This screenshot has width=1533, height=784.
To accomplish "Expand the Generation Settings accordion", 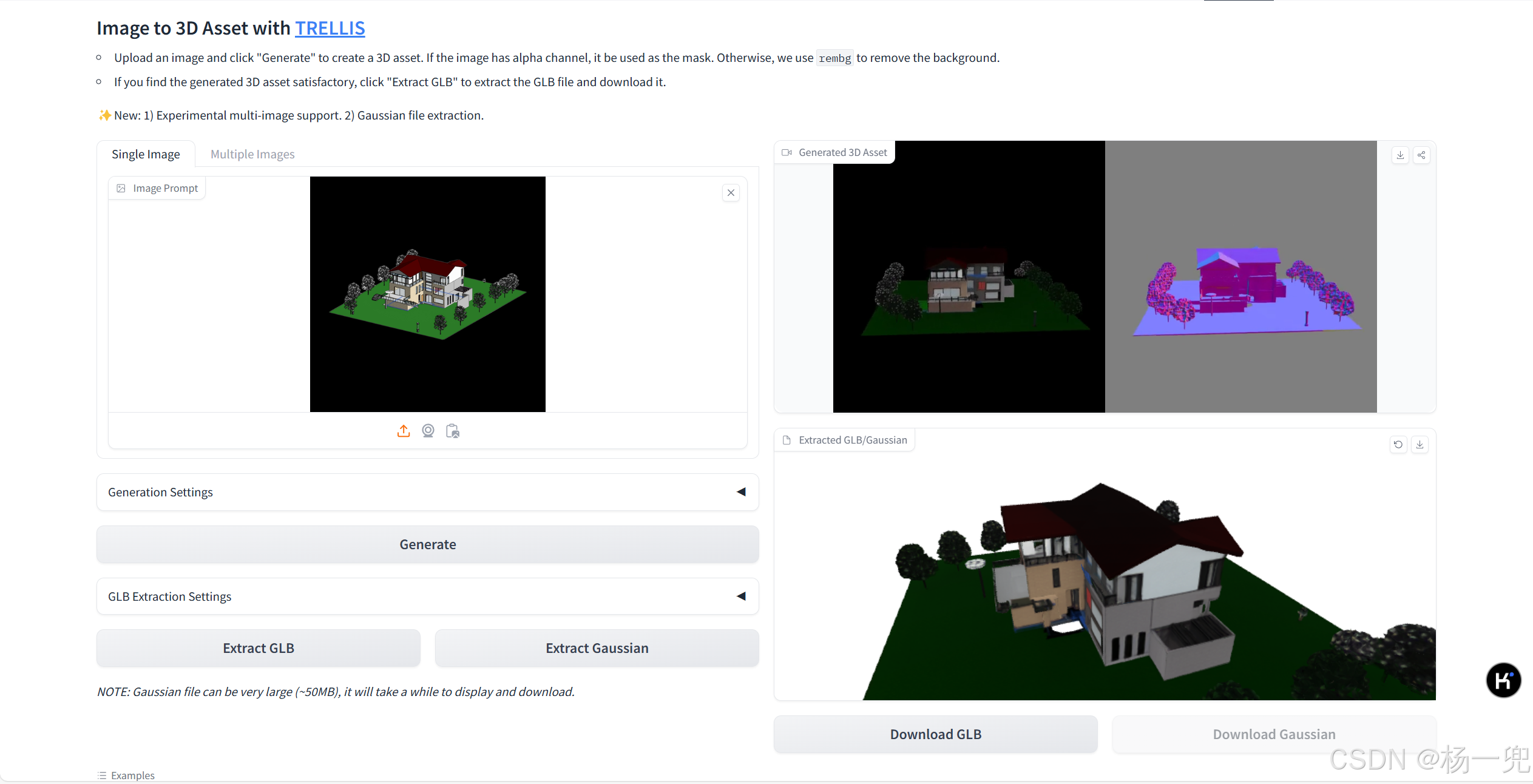I will point(427,492).
